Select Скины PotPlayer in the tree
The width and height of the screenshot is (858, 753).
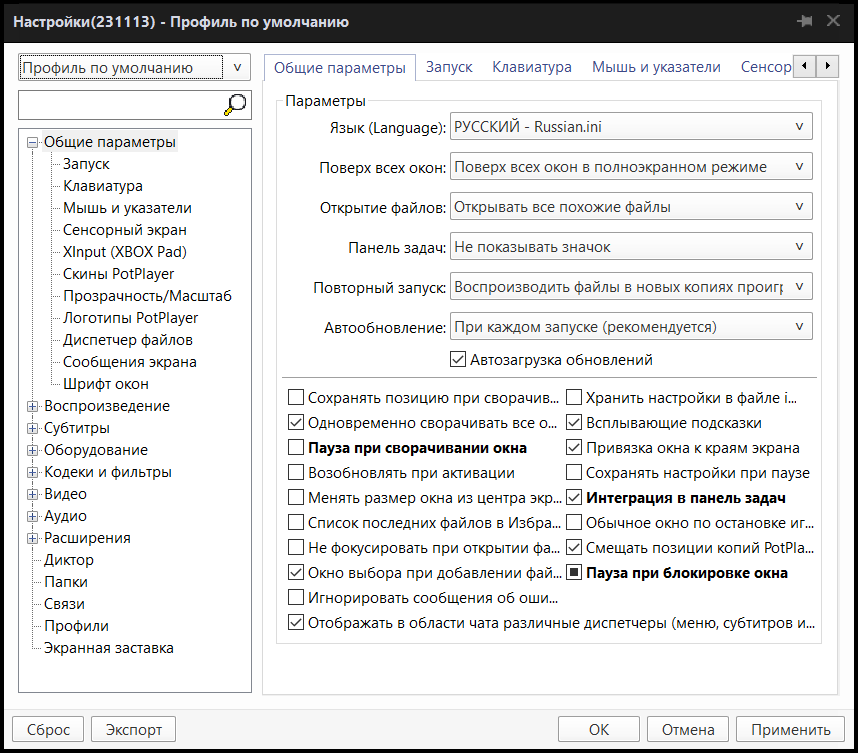point(118,274)
